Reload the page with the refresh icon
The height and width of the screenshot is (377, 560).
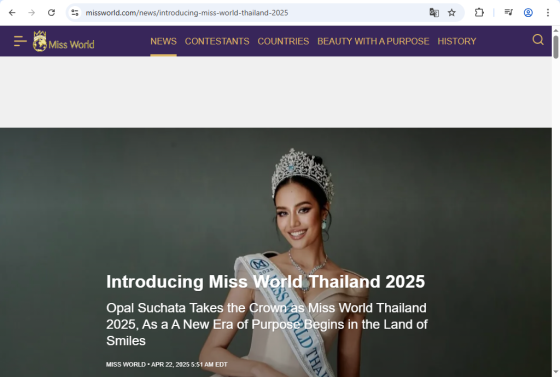(51, 13)
